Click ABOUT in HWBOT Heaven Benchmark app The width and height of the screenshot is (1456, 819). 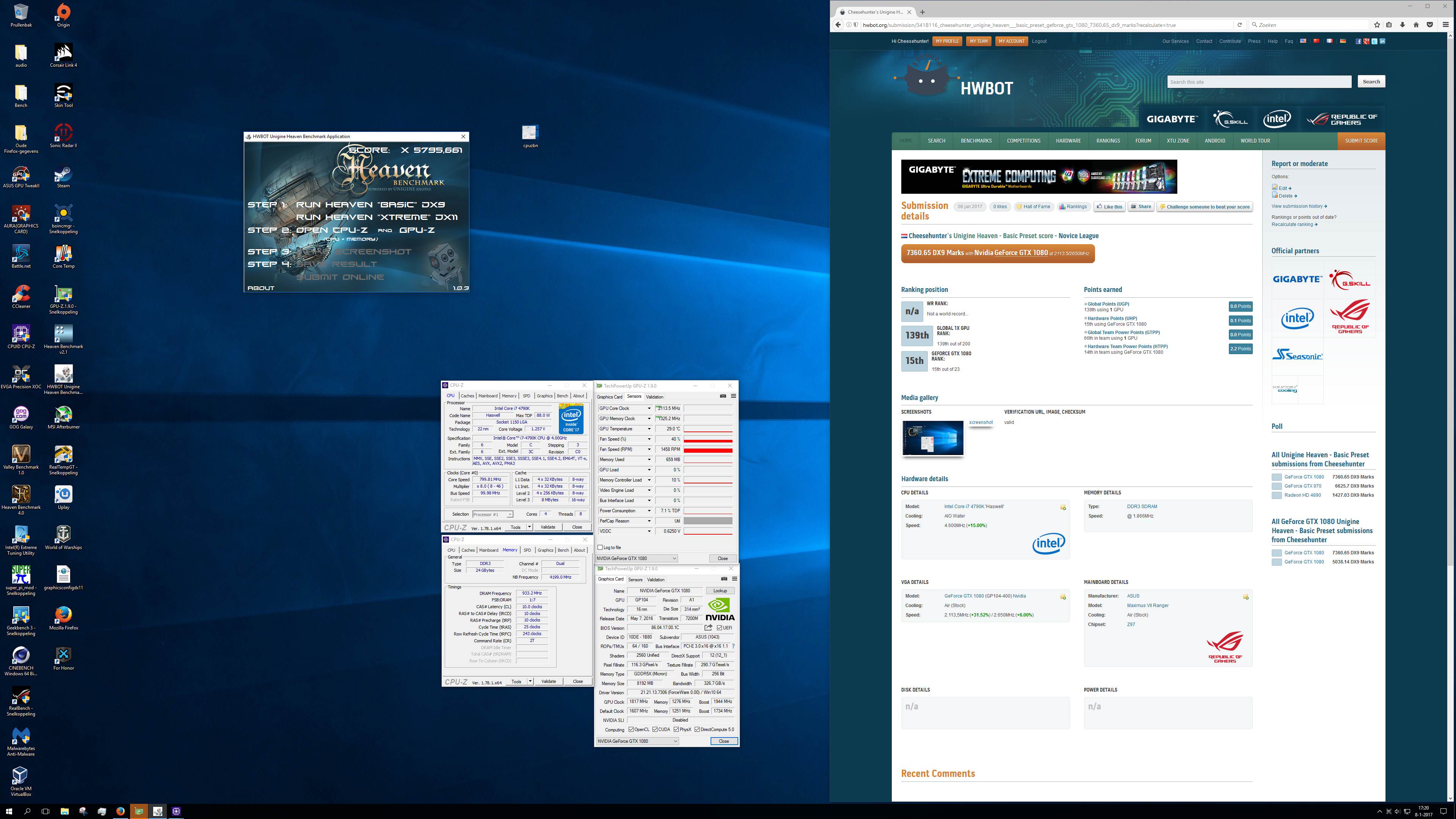(260, 288)
